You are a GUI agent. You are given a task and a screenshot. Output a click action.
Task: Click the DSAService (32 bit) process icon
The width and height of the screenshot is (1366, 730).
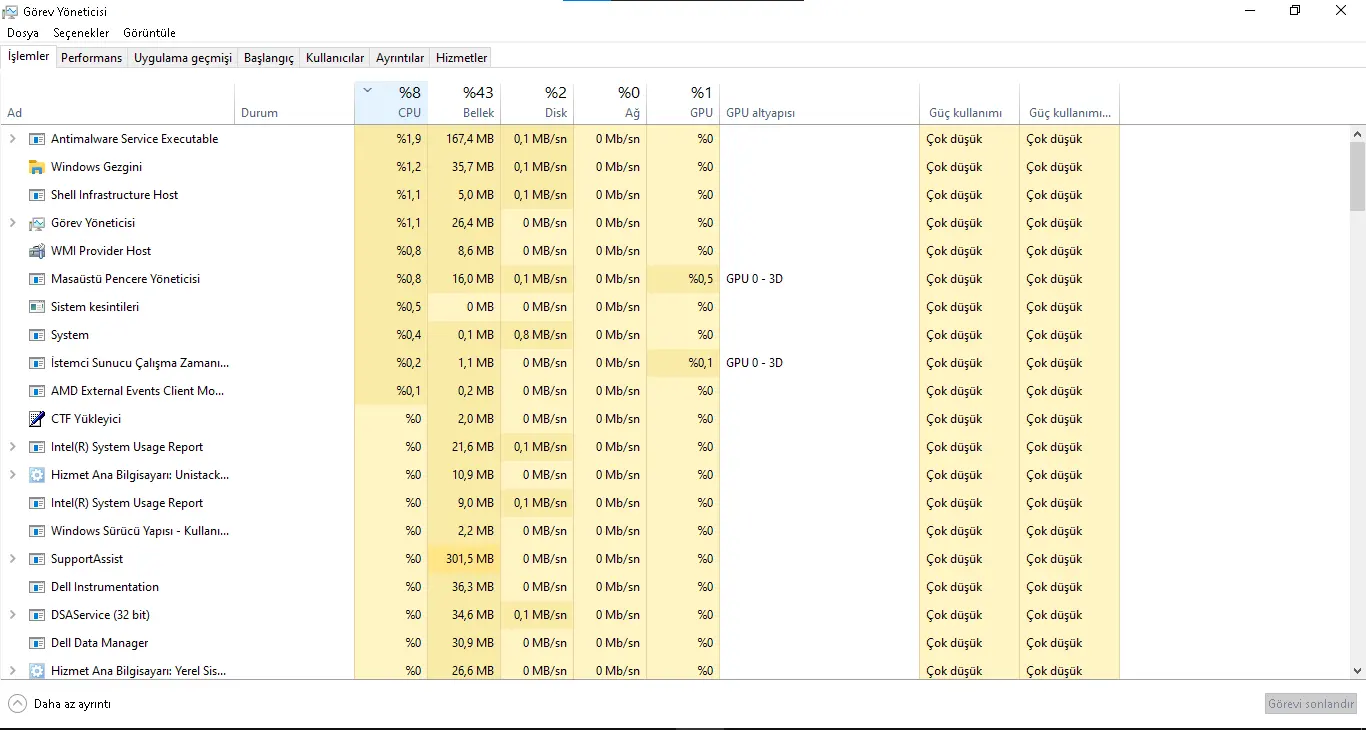pyautogui.click(x=37, y=615)
